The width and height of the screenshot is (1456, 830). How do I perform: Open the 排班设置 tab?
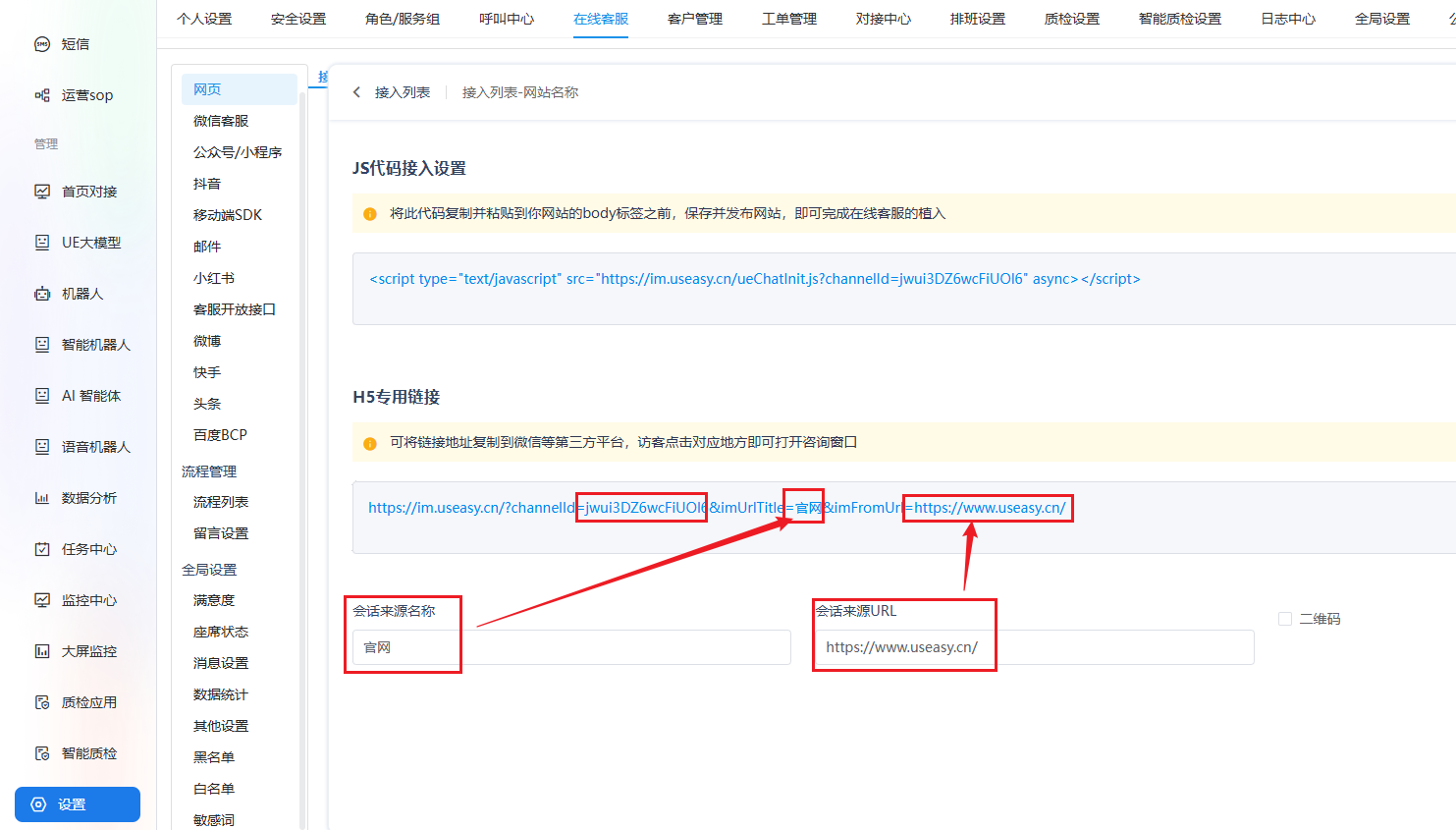point(978,19)
